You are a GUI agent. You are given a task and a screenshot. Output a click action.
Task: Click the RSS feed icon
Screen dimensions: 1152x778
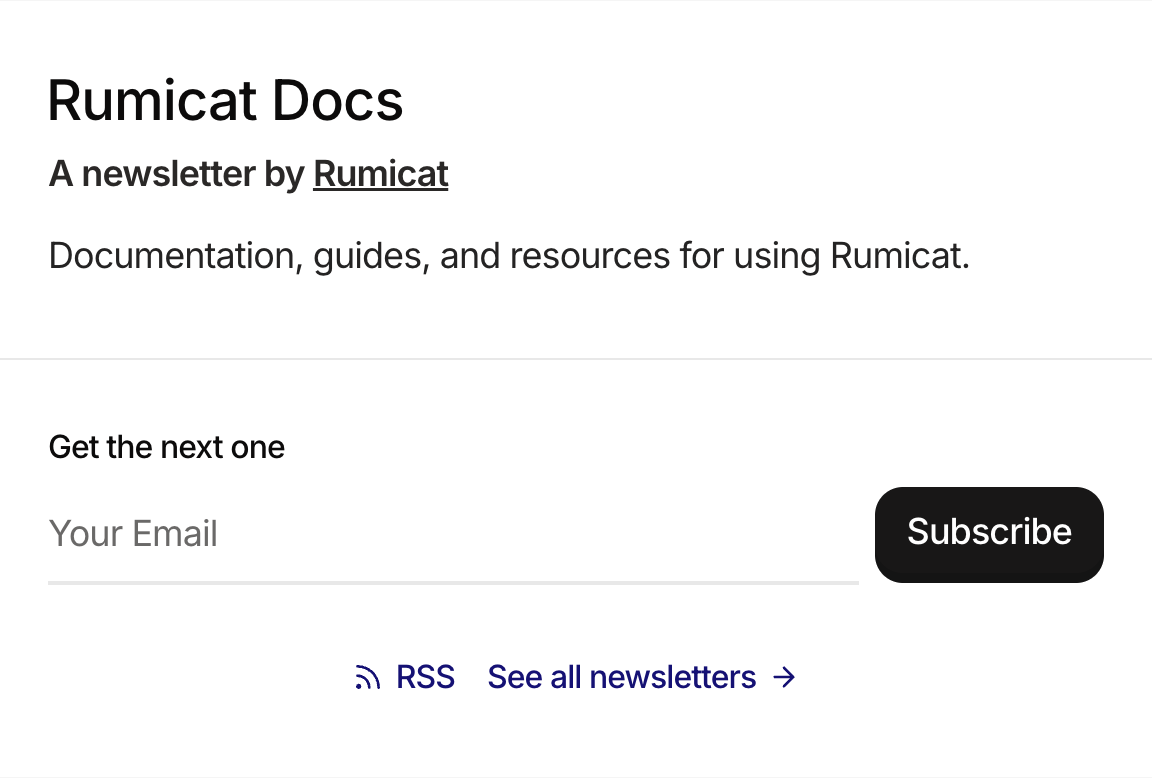[367, 677]
